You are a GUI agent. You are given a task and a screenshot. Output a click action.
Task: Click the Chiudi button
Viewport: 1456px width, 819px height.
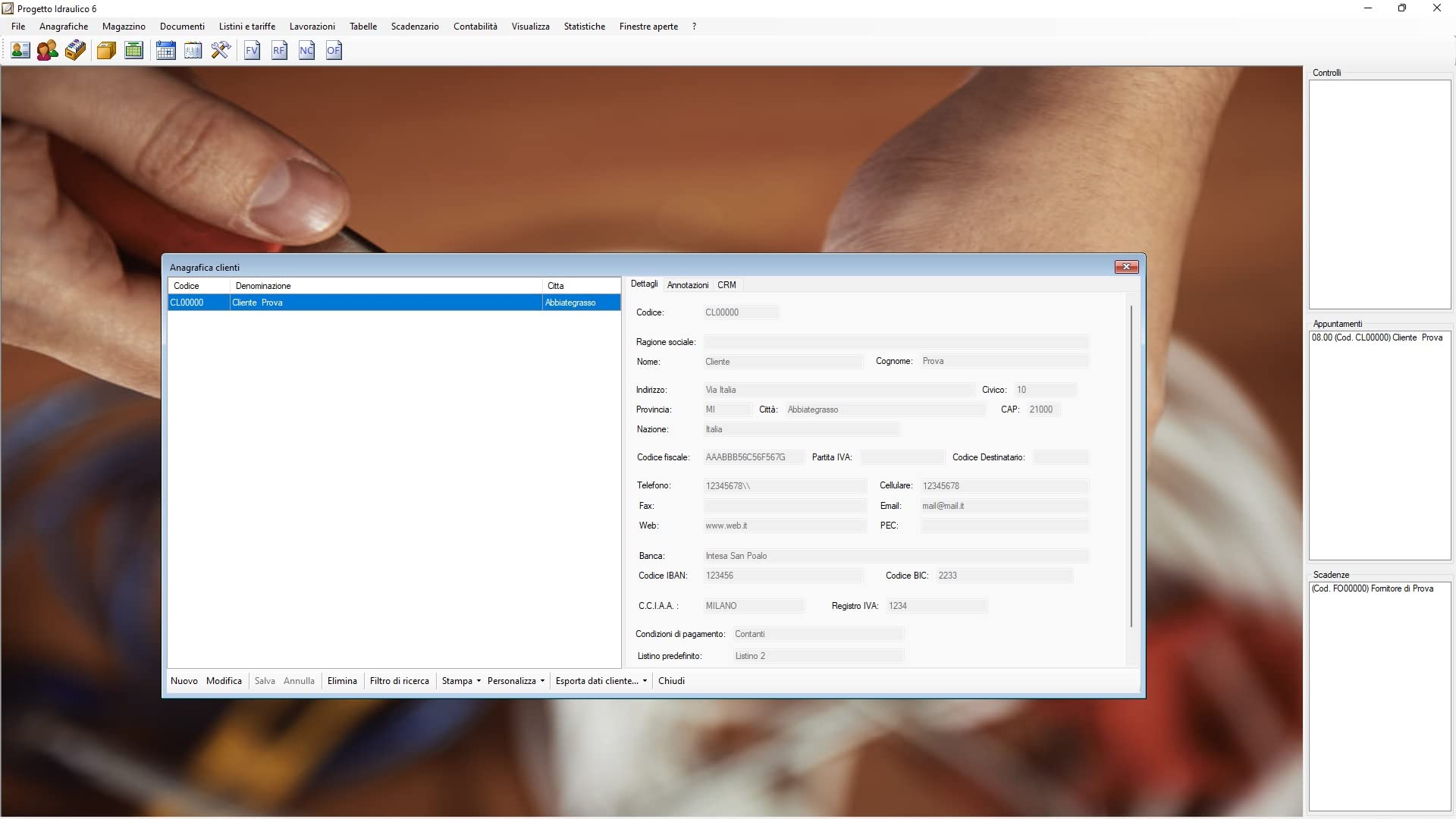pyautogui.click(x=671, y=681)
